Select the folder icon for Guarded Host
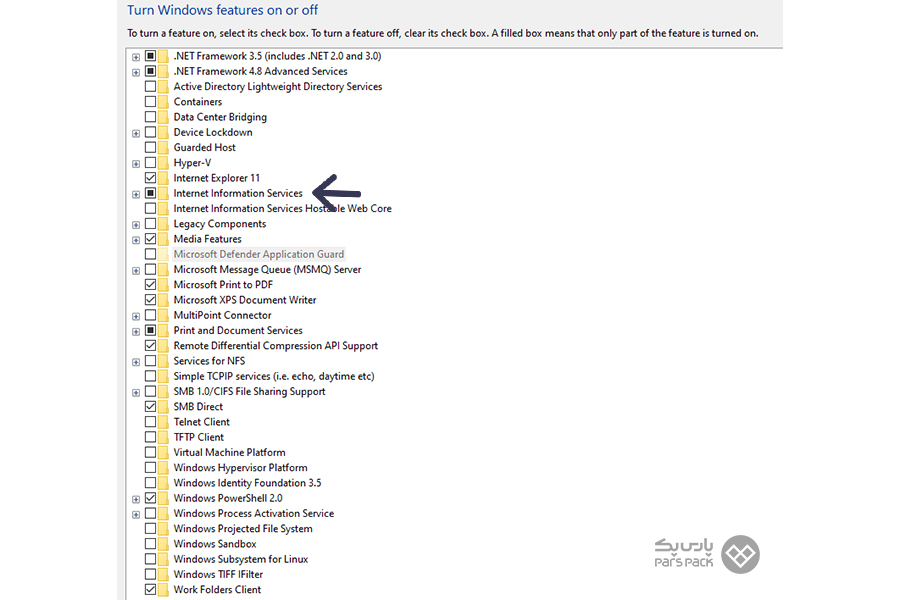 click(x=163, y=148)
